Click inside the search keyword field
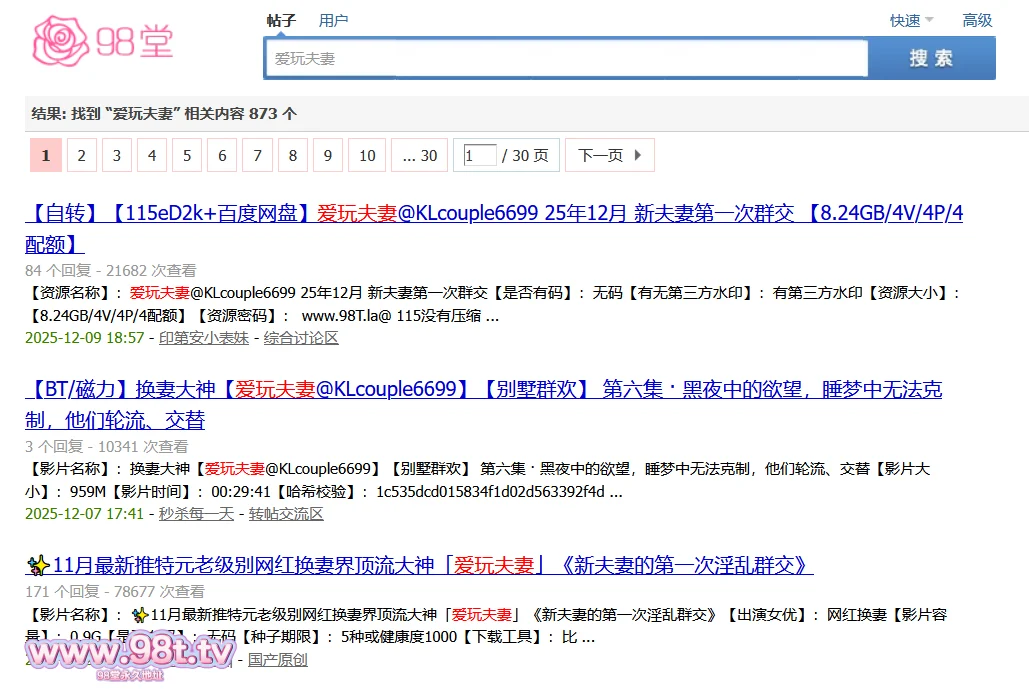This screenshot has width=1029, height=690. tap(565, 58)
